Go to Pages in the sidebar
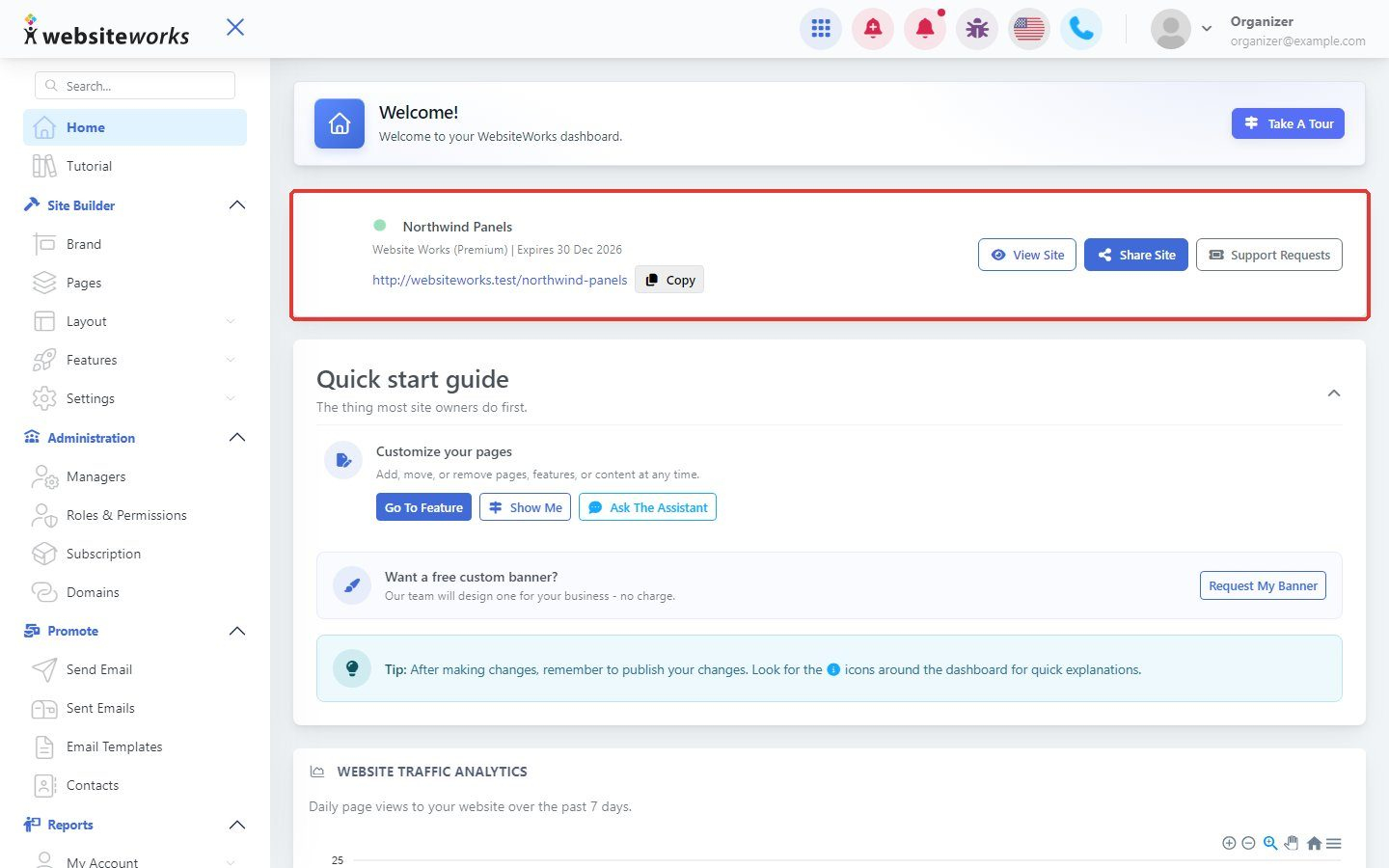Screen dimensions: 1389x868 click(135, 283)
